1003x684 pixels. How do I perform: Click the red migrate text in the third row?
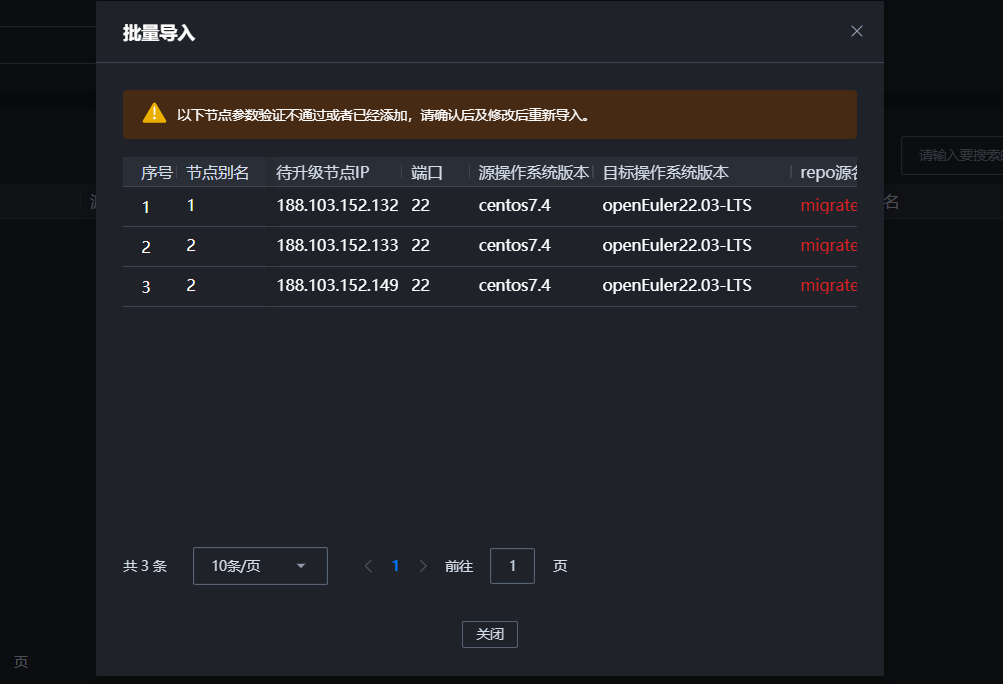tap(828, 285)
